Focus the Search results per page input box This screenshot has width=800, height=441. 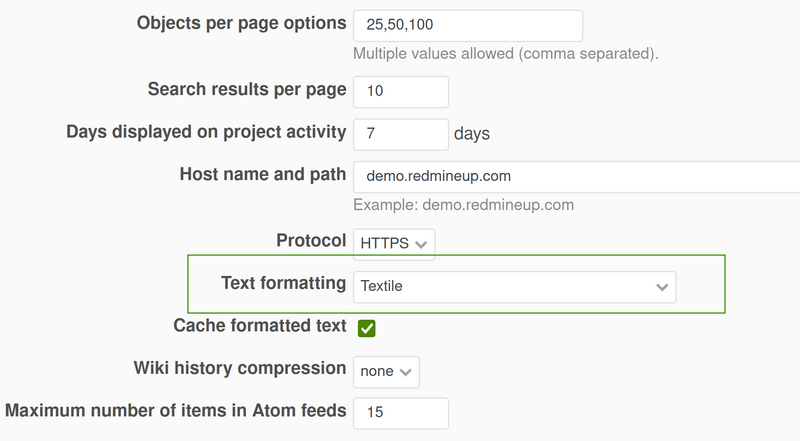coord(400,91)
